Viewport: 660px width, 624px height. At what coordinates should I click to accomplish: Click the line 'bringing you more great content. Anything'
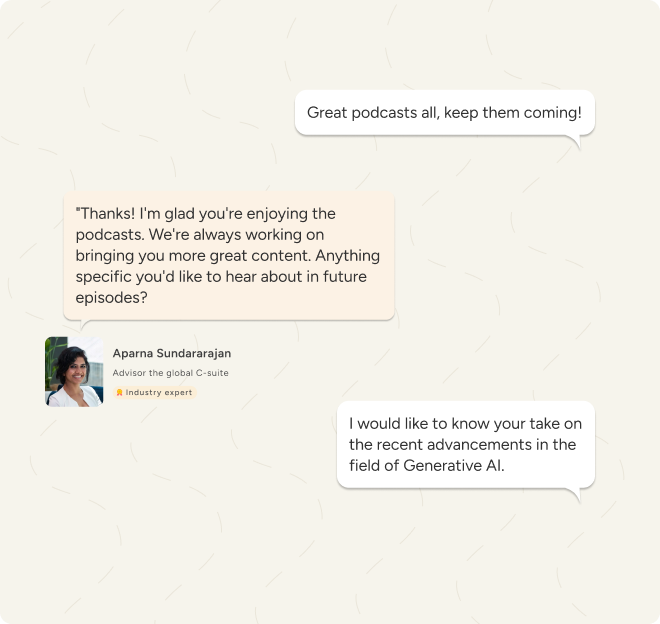pos(228,256)
